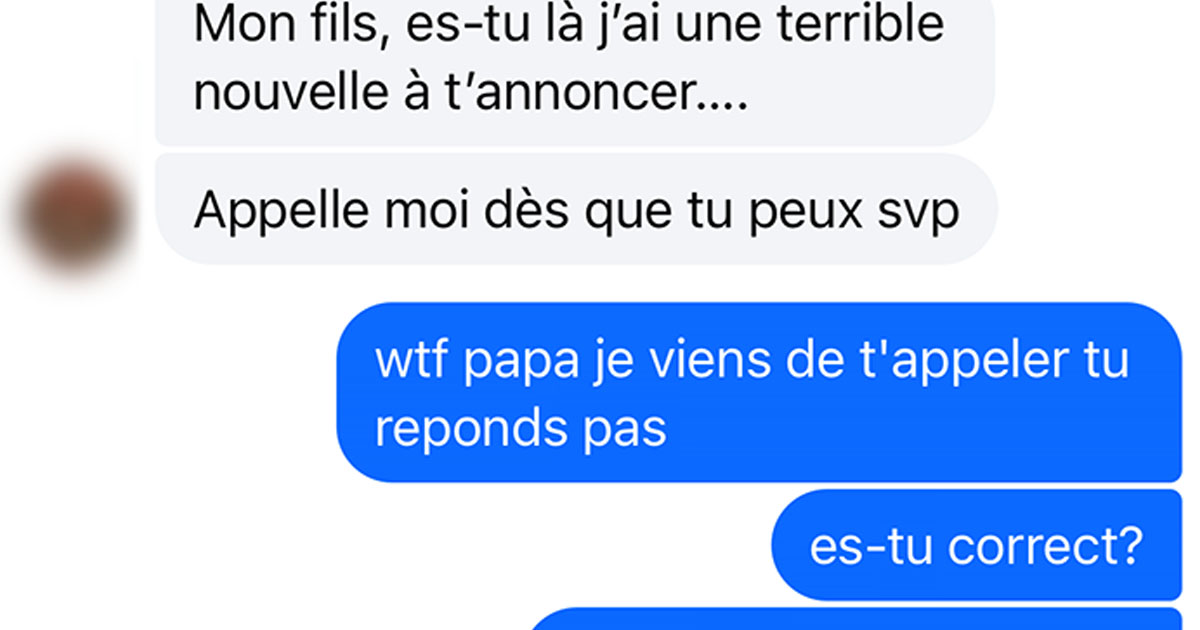Image resolution: width=1200 pixels, height=630 pixels.
Task: Select the "Mon fils, es-tu là" message bubble
Action: pyautogui.click(x=575, y=72)
